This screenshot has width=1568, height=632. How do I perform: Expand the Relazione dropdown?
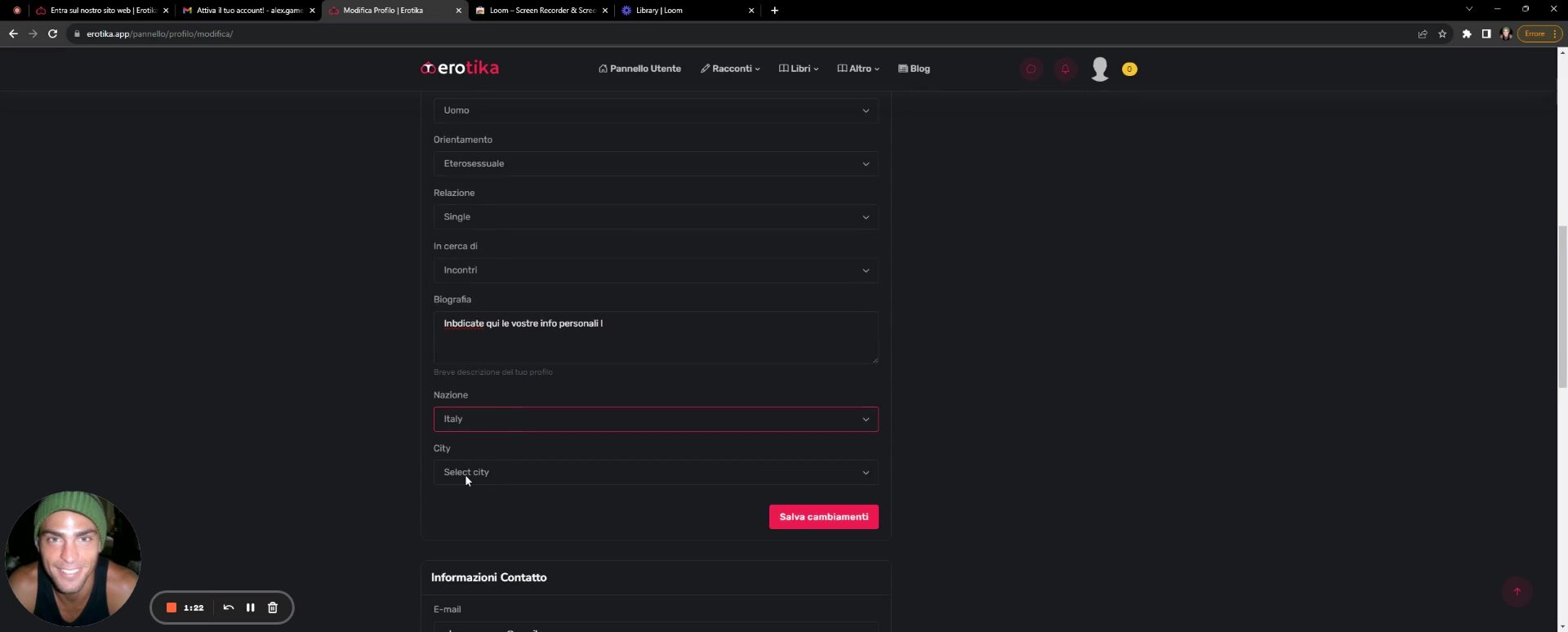click(x=655, y=217)
